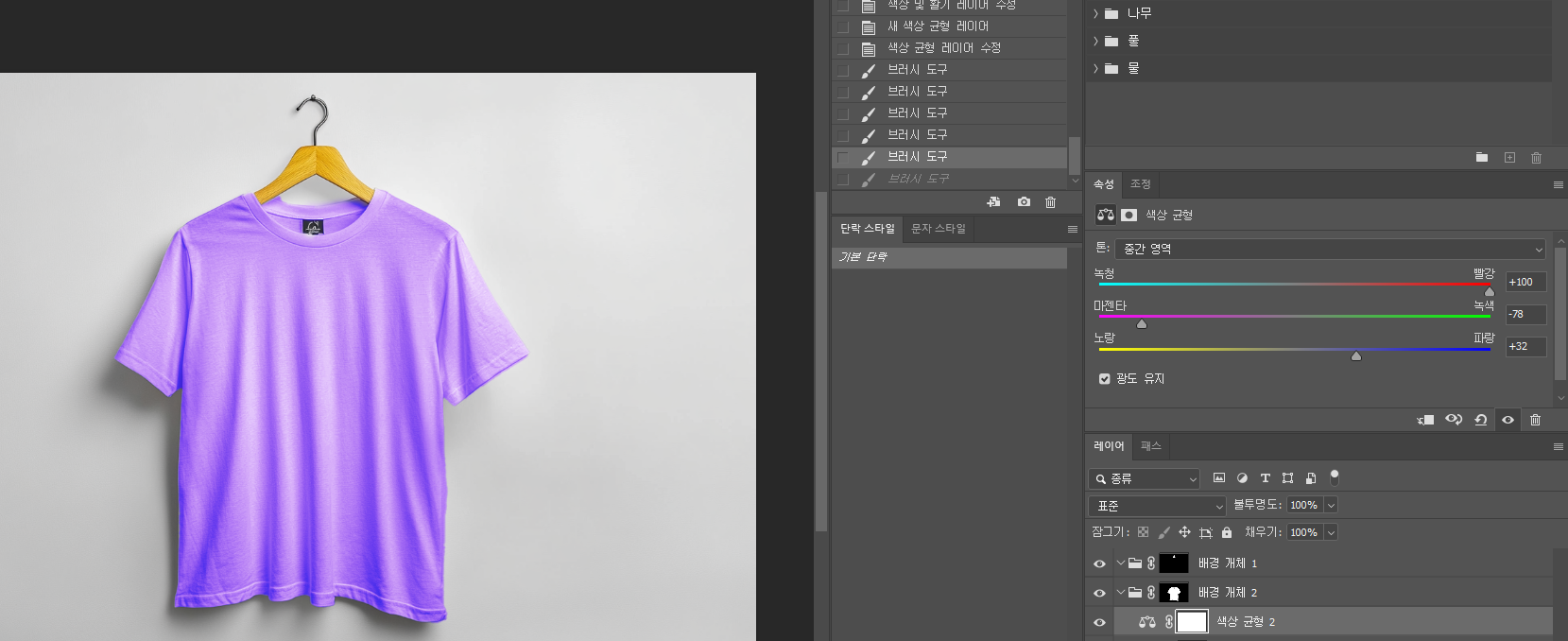
Task: Hide the 배경 개체 2 group
Action: 1099,593
